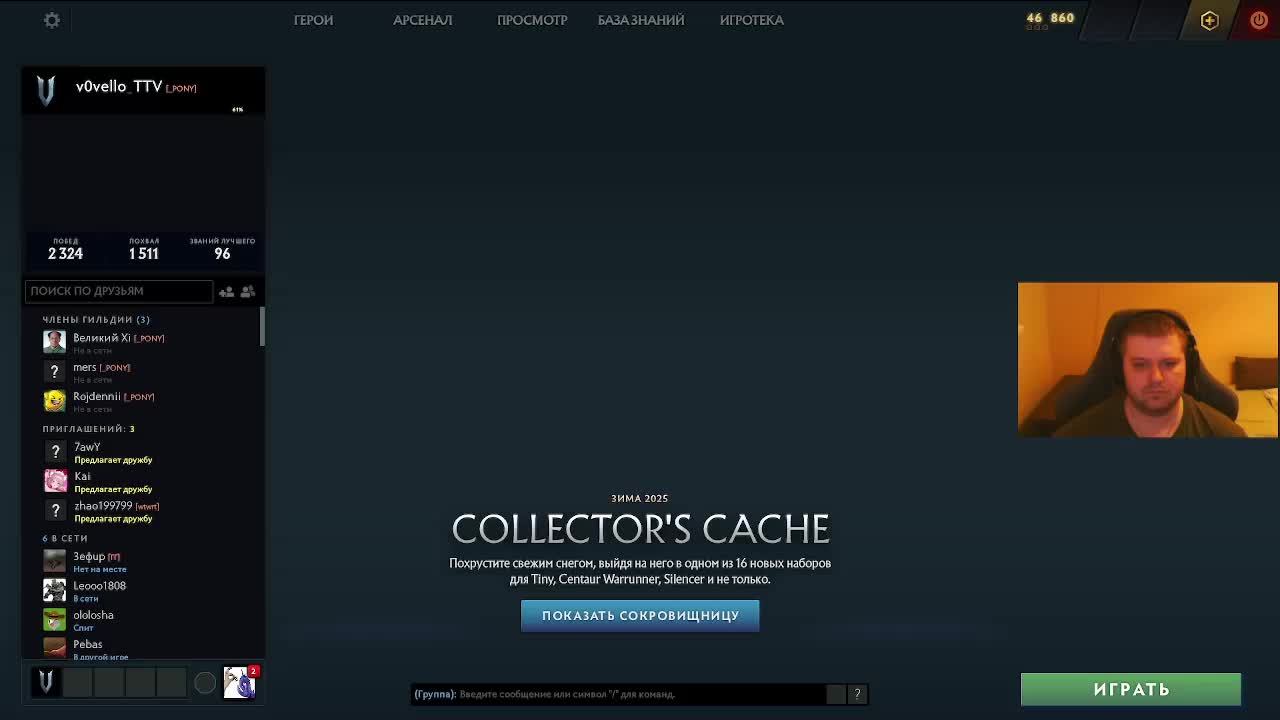Click the third empty party slot
The width and height of the screenshot is (1280, 720).
[140, 682]
